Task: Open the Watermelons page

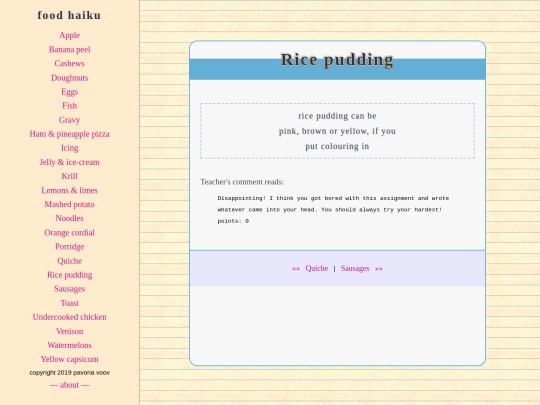Action: 70,345
